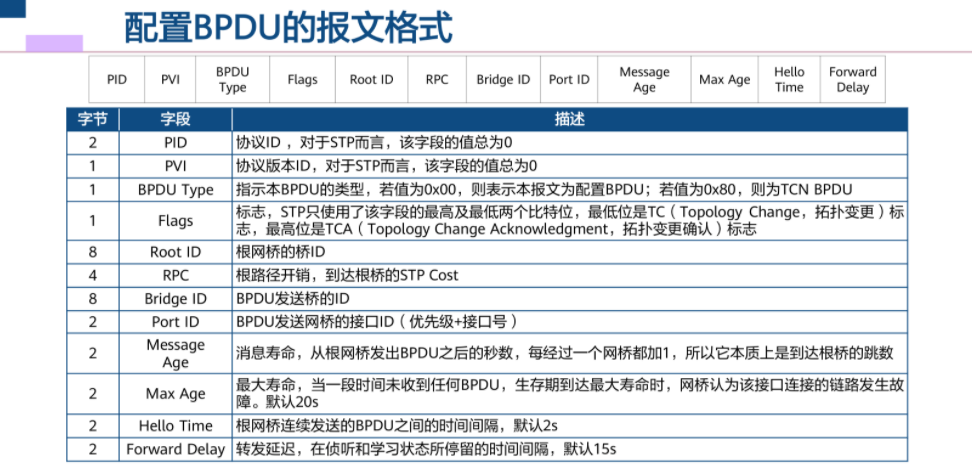Select the PID box in the packet format diagram

coord(117,79)
